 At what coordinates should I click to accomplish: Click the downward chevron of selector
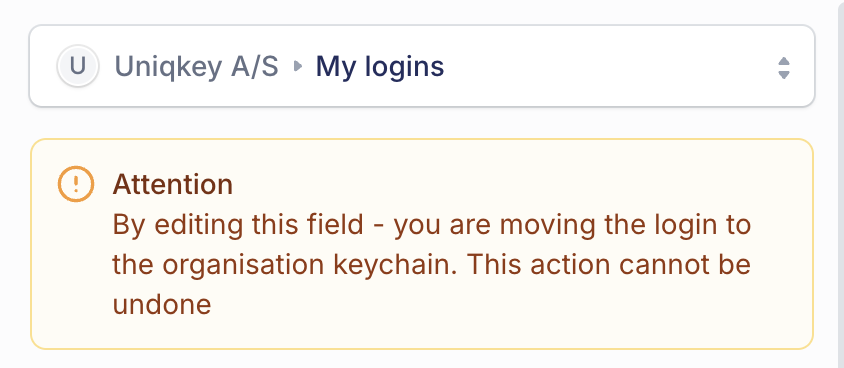pos(784,75)
